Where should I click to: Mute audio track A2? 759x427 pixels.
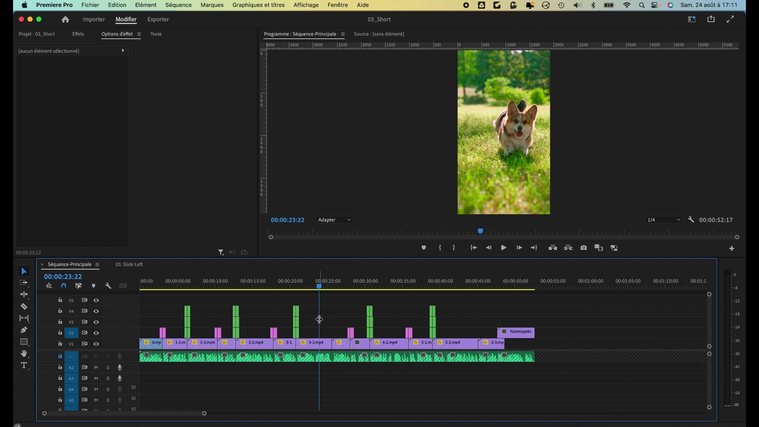96,368
